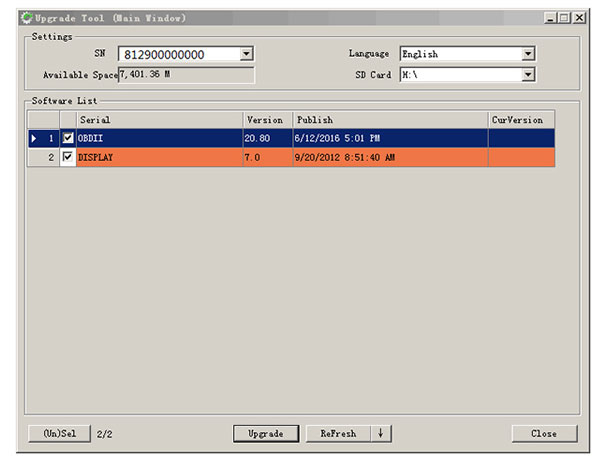This screenshot has height=456, width=600.
Task: Click the ReFresh button
Action: click(x=338, y=433)
